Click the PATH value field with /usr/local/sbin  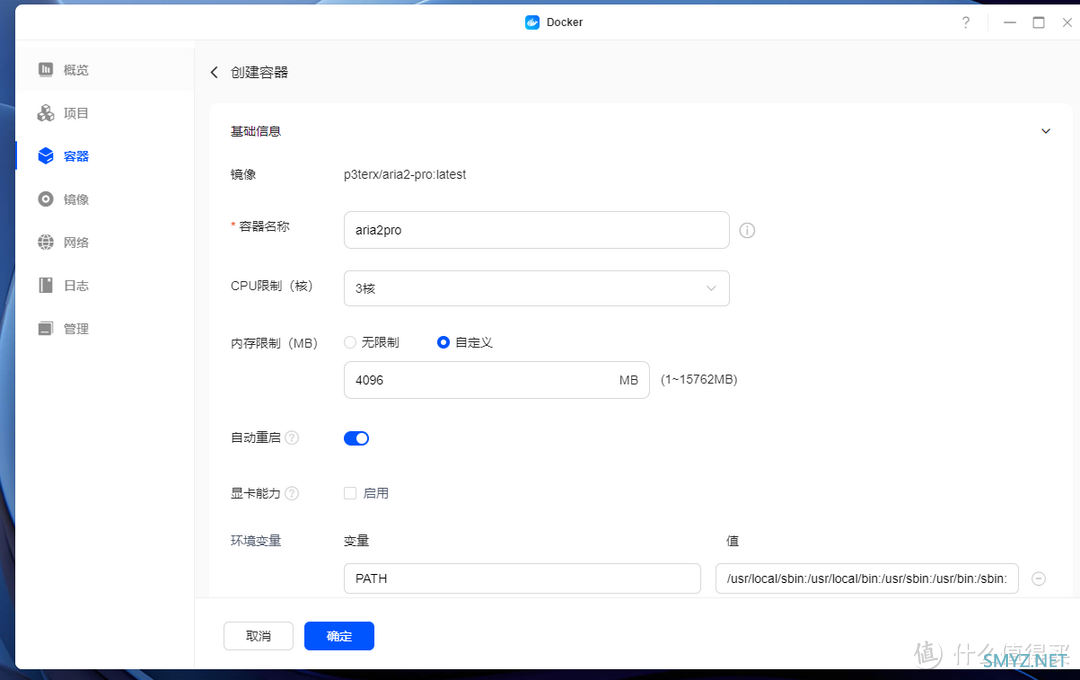tap(866, 579)
